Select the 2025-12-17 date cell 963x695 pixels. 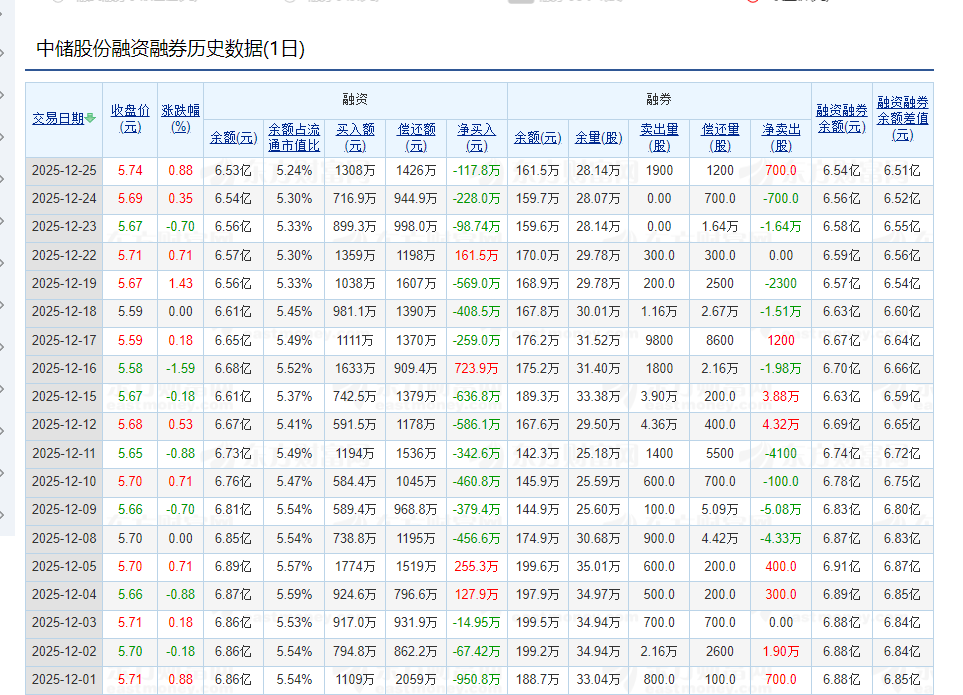click(x=64, y=341)
